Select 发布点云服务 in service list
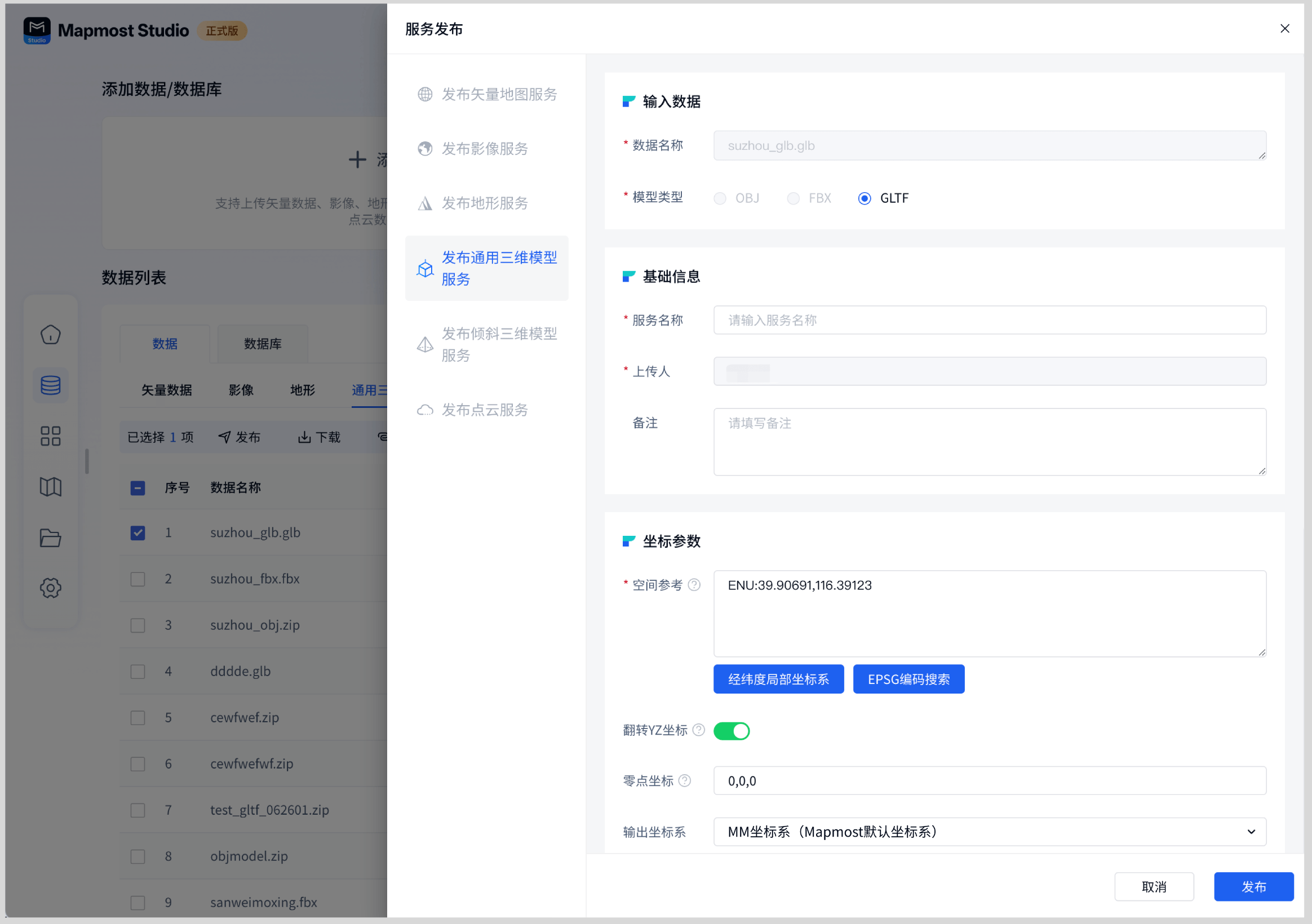The height and width of the screenshot is (924, 1312). coord(485,410)
